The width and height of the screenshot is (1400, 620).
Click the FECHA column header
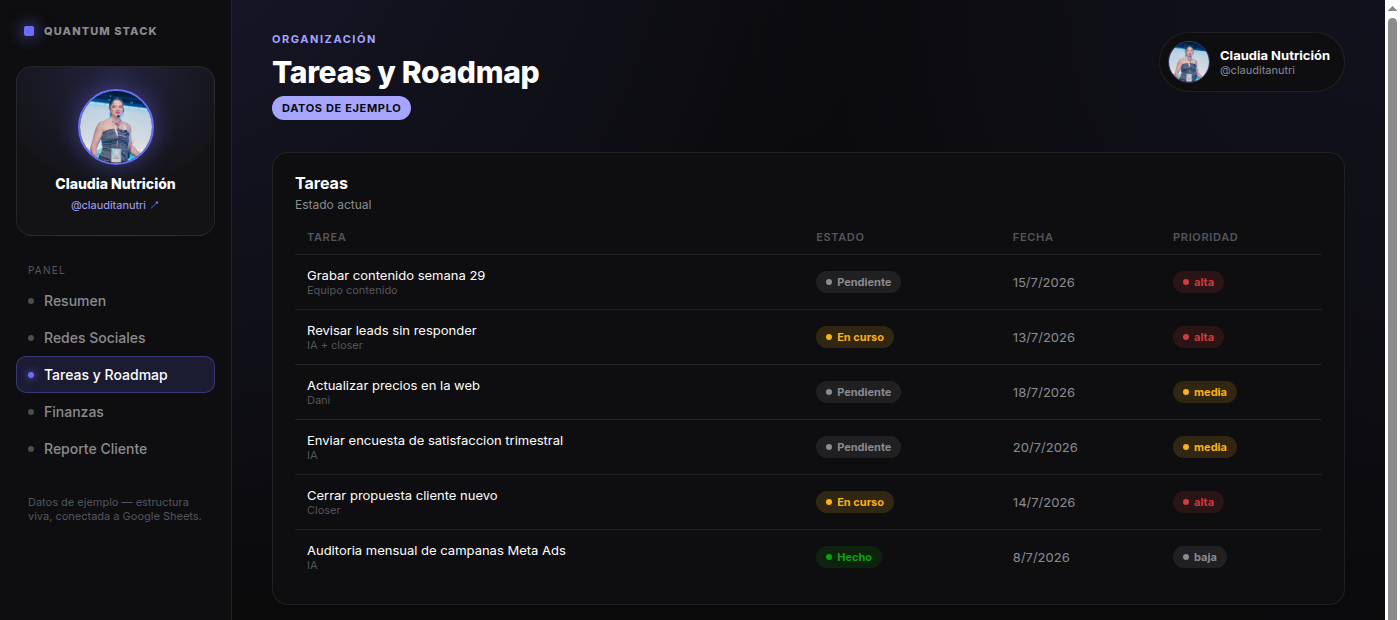click(1033, 237)
